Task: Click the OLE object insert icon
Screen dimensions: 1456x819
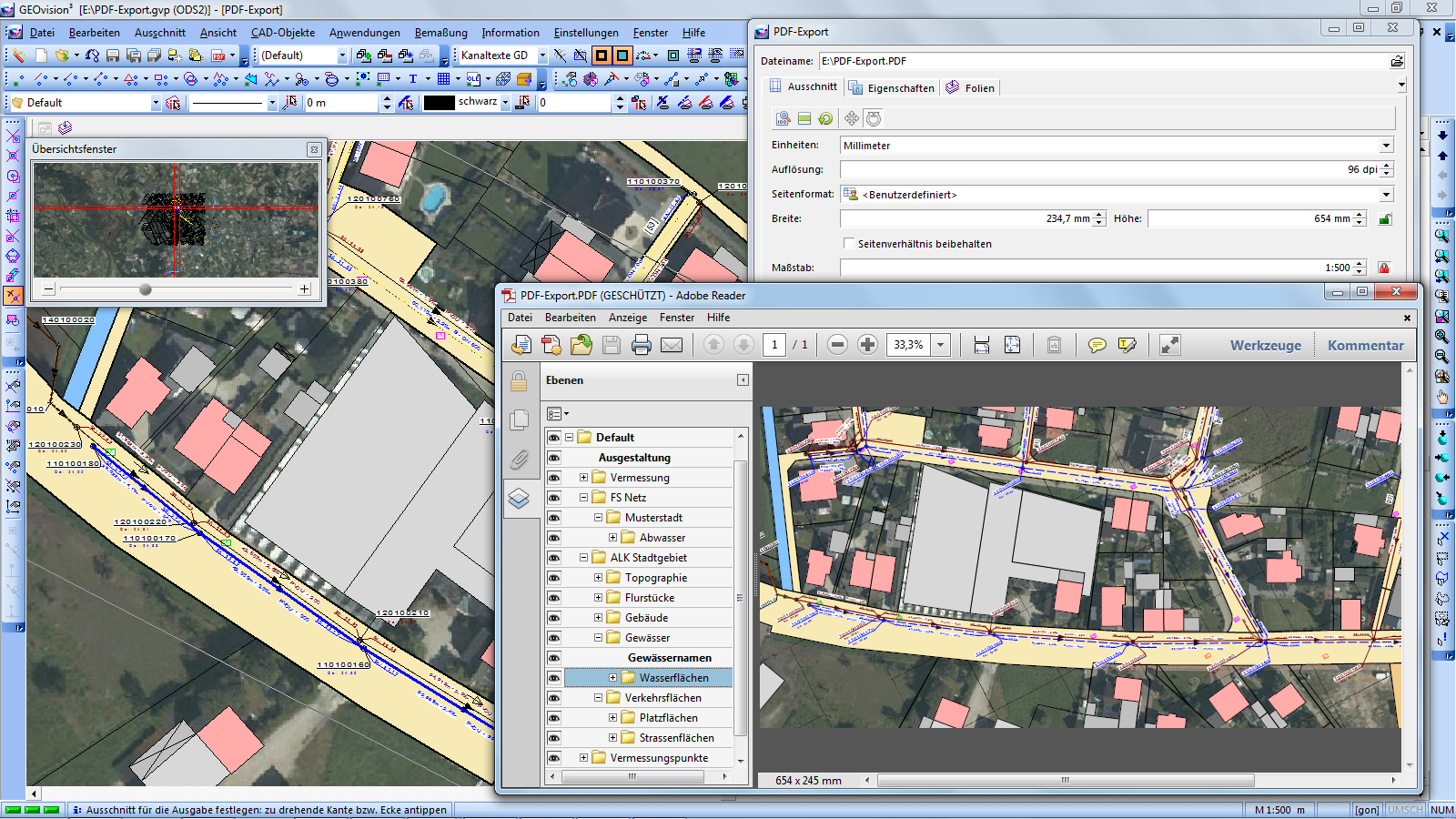Action: [473, 79]
